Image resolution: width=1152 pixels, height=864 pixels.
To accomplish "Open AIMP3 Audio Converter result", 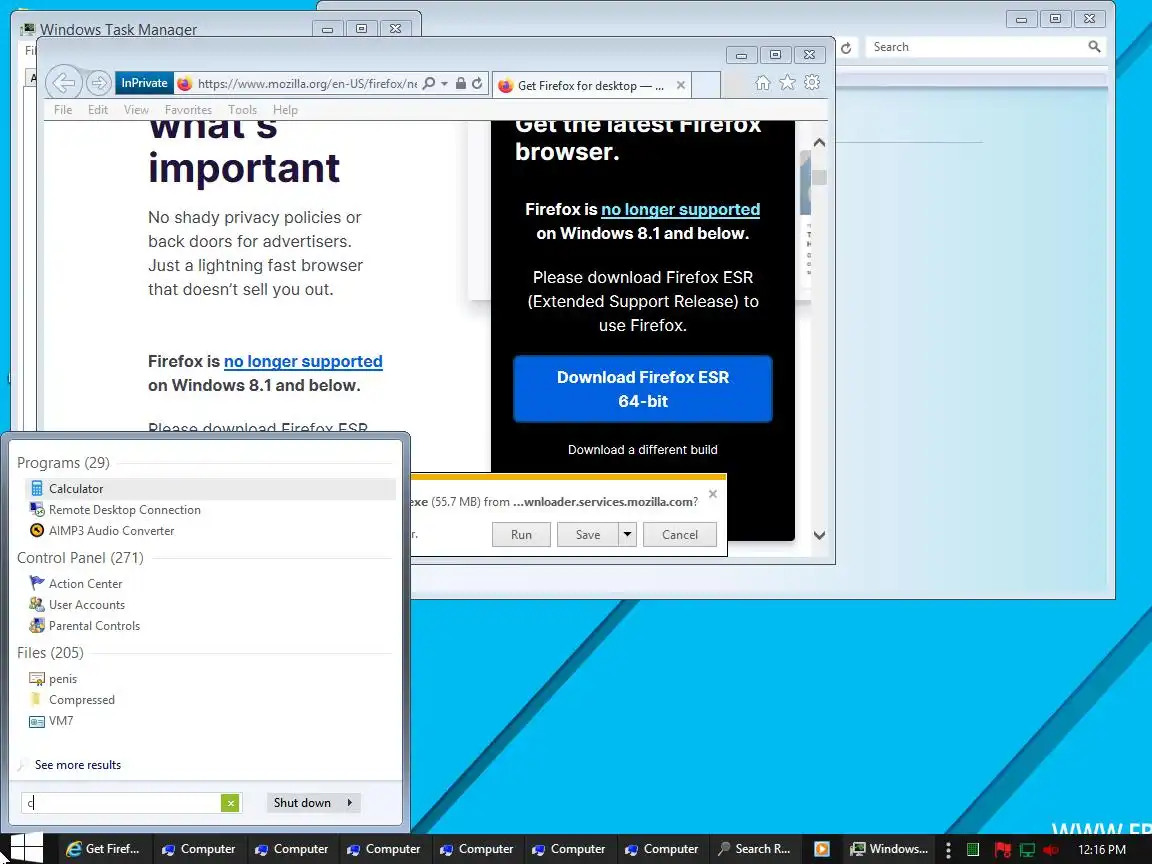I will coord(210,530).
